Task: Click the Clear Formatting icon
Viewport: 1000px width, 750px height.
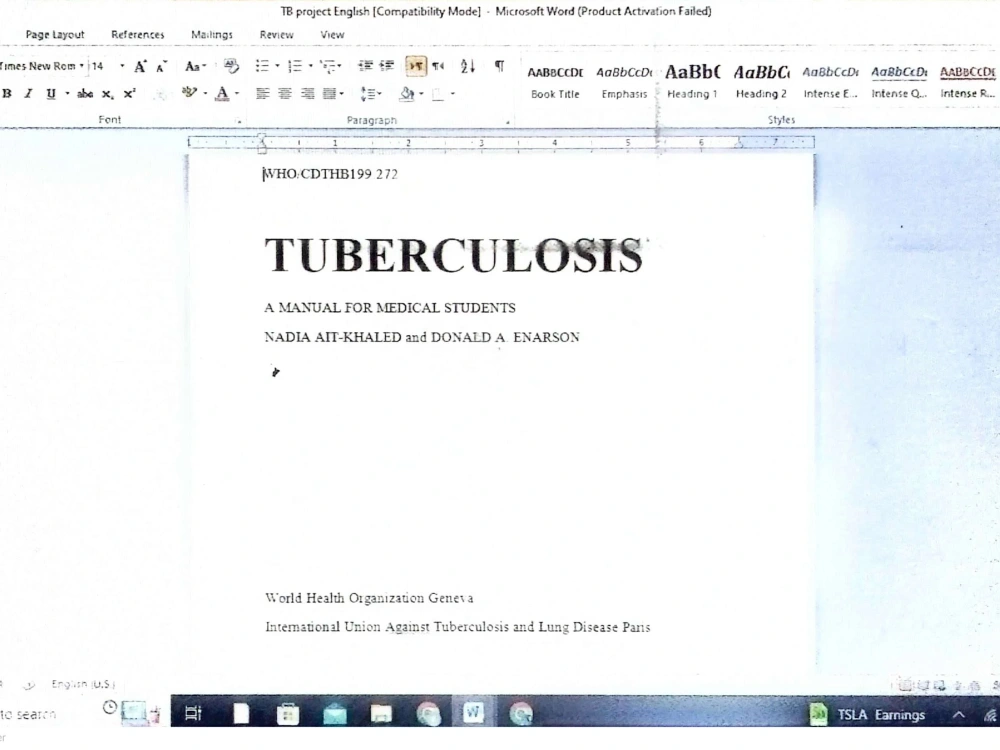Action: [231, 66]
